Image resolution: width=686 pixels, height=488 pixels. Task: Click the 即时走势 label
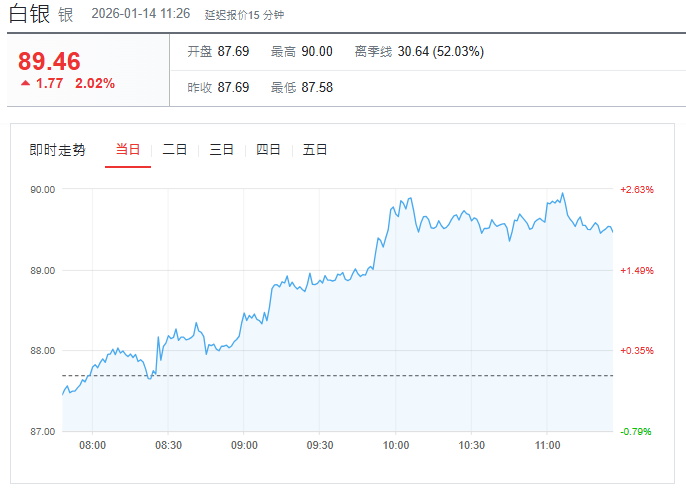[57, 150]
